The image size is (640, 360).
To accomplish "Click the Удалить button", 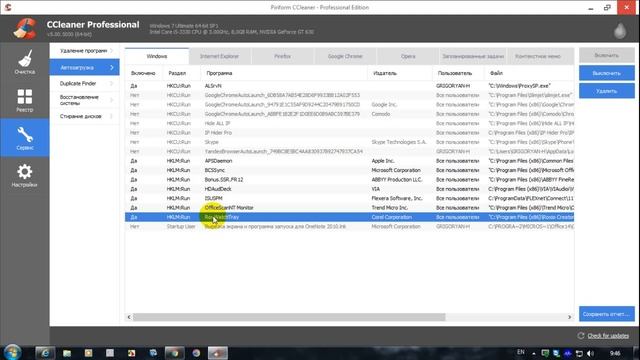I will (607, 91).
